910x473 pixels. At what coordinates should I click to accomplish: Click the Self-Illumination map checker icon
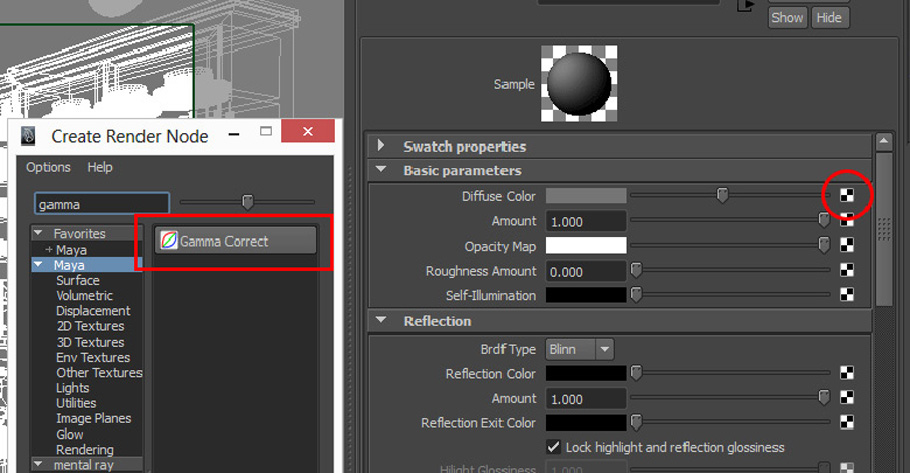coord(847,295)
